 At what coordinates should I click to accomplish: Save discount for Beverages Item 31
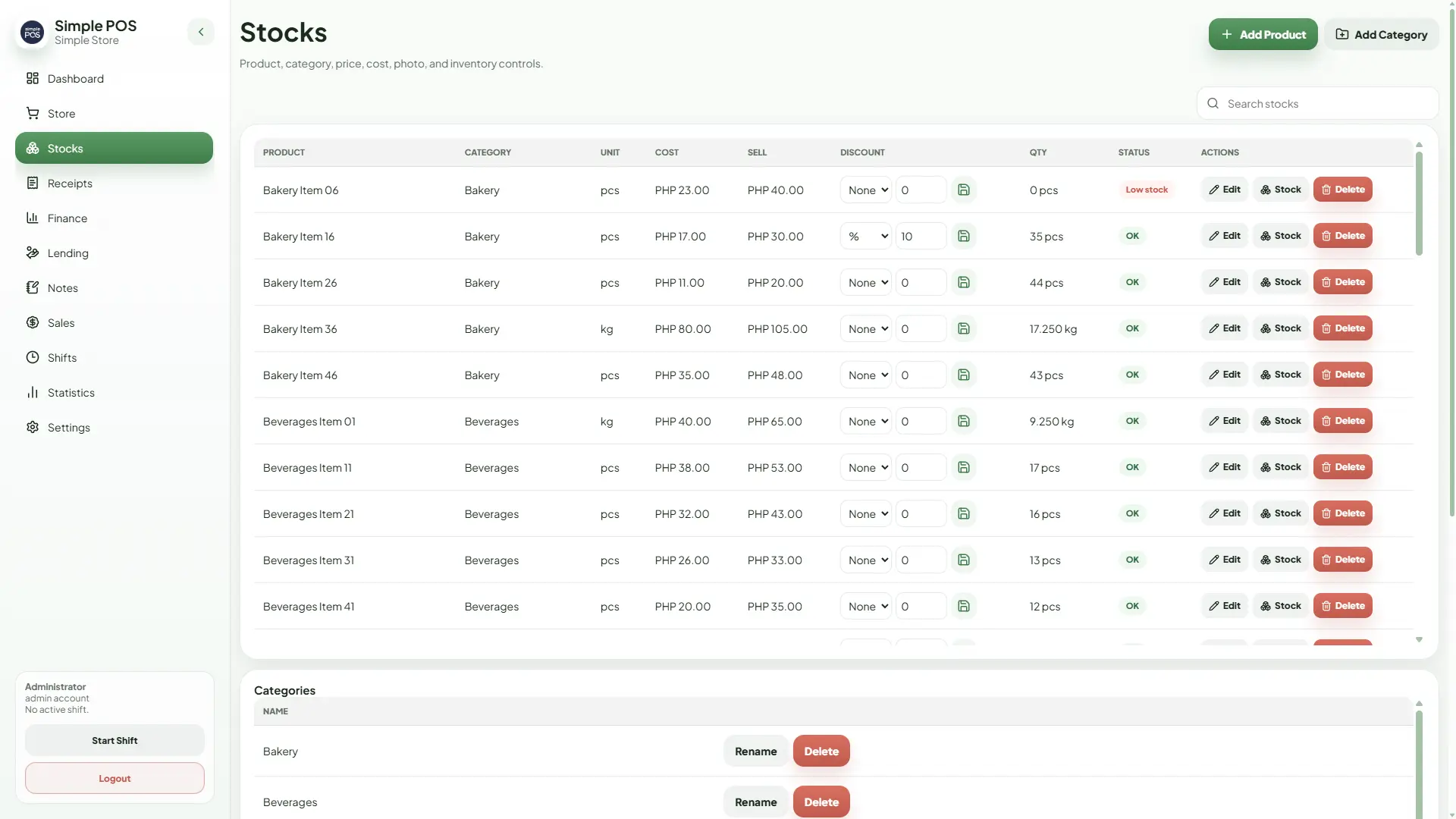(964, 560)
